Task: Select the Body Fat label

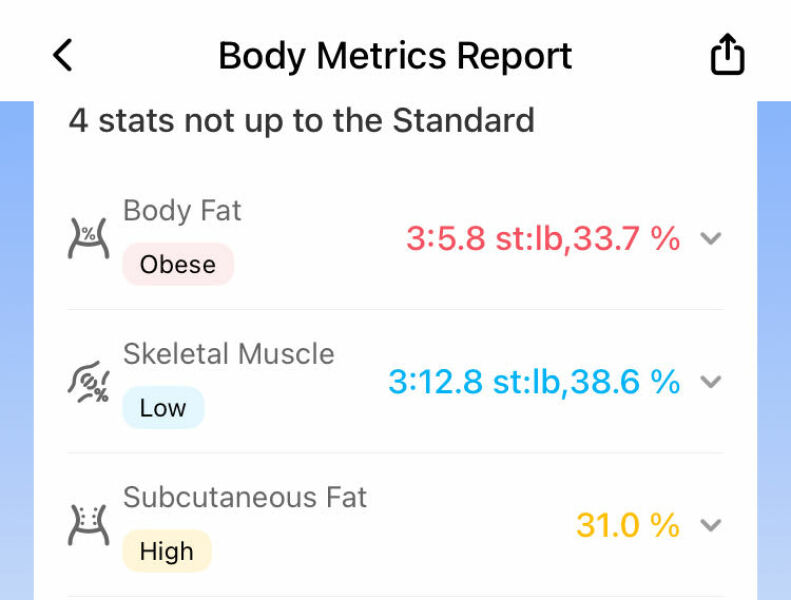Action: [x=182, y=210]
